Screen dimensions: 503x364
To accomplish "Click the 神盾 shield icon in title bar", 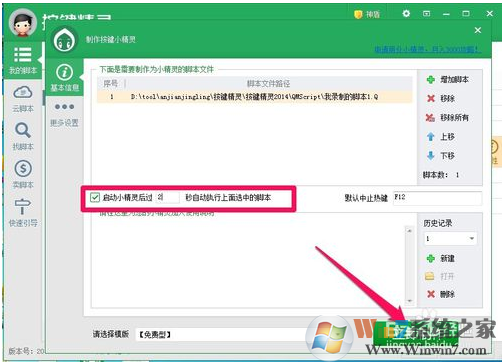I will [367, 14].
